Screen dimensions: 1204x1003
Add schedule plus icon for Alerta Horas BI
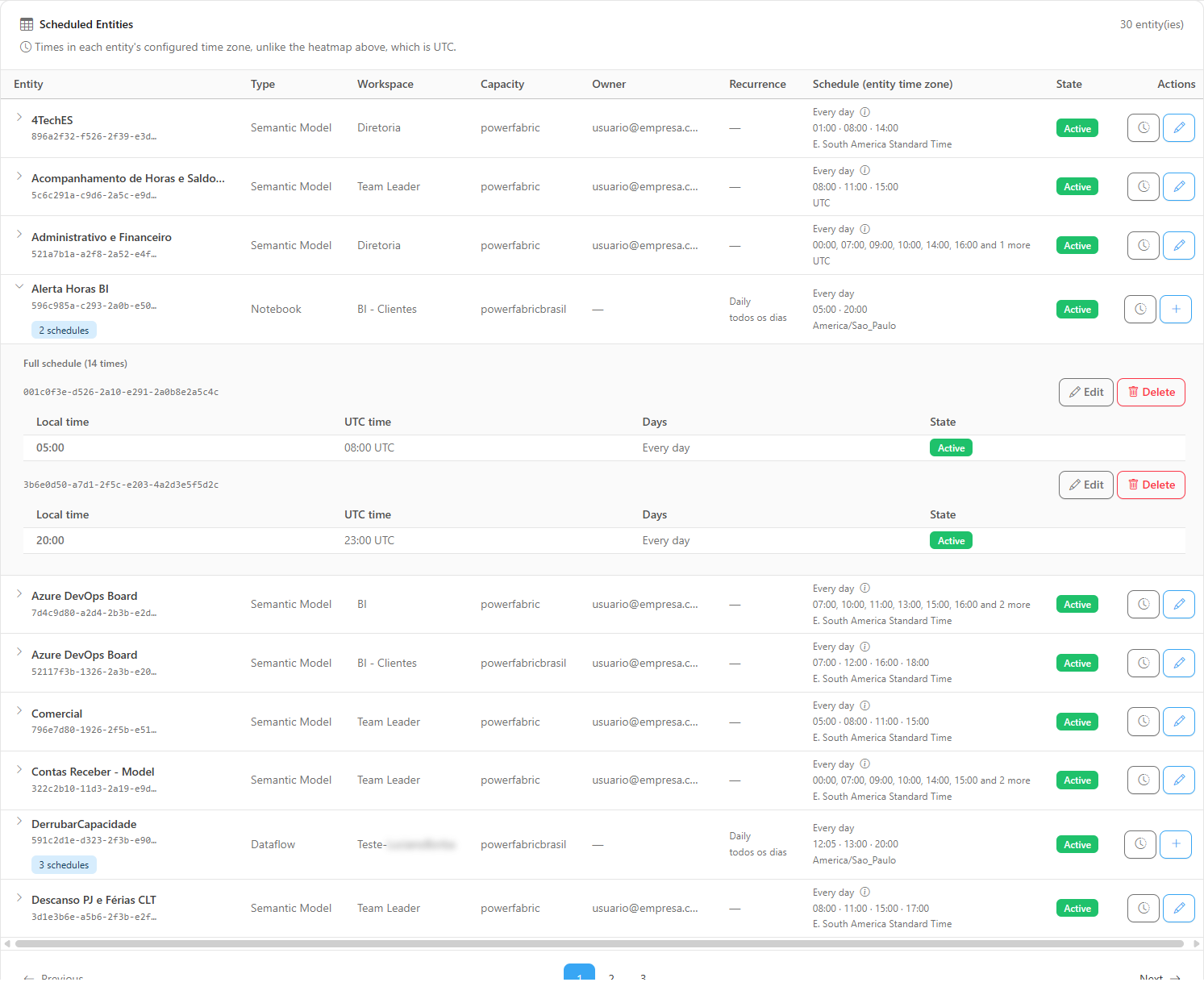pos(1175,309)
